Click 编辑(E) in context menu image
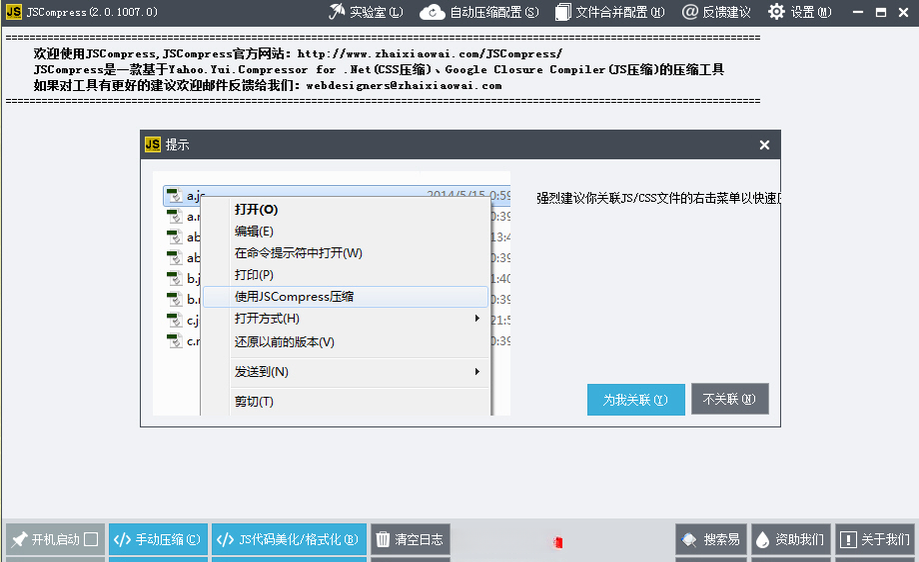The image size is (919, 562). 254,231
